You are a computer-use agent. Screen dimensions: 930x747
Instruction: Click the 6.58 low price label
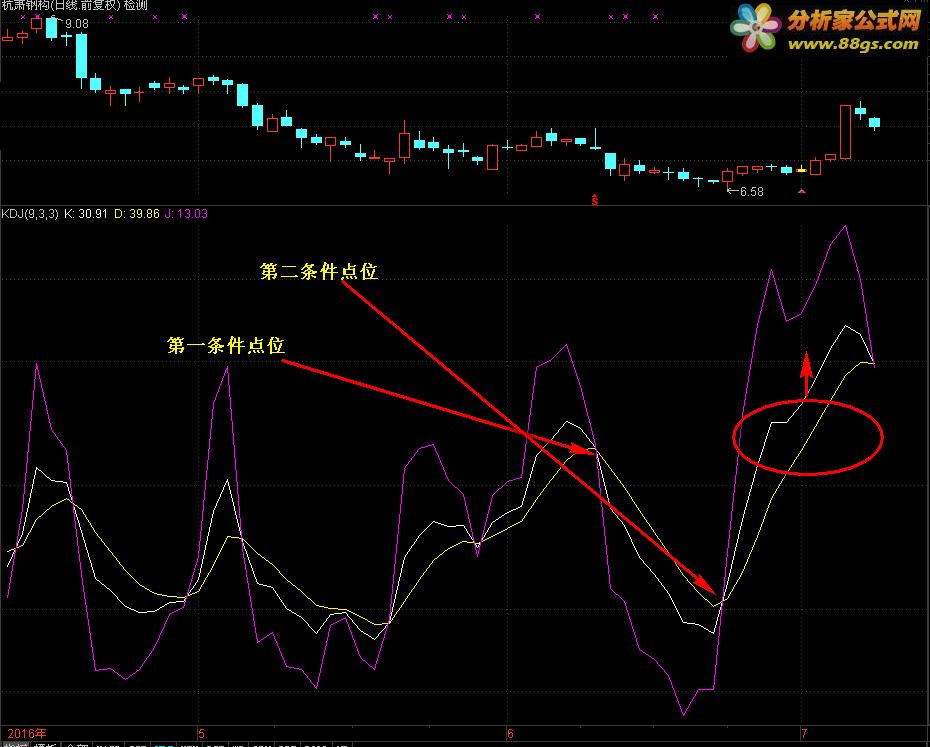click(x=751, y=192)
